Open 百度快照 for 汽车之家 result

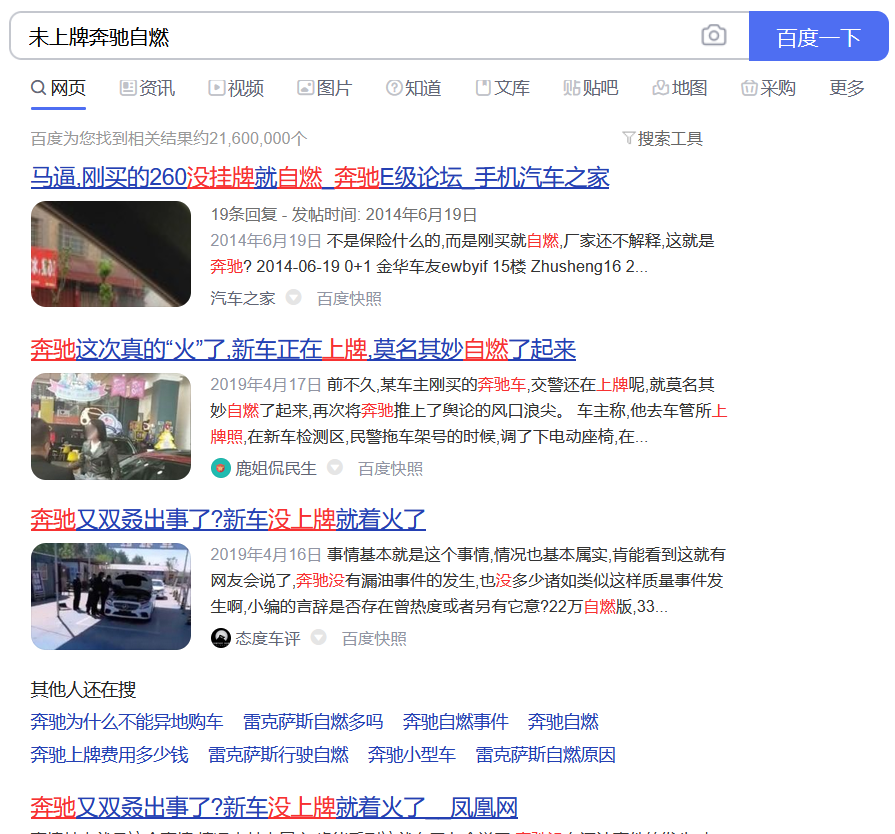349,299
